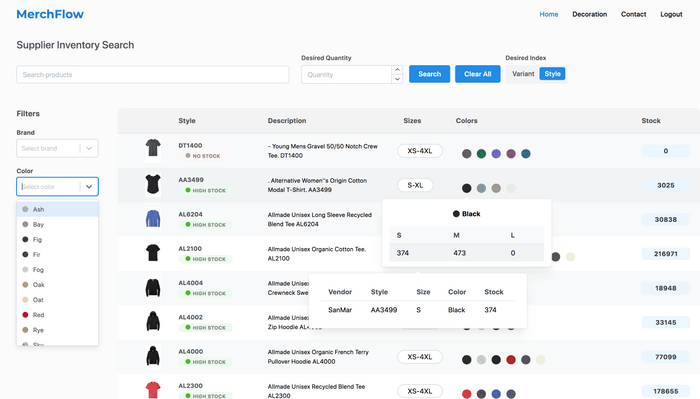The image size is (700, 399).
Task: Collapse the Color dropdown chevron
Action: click(89, 187)
